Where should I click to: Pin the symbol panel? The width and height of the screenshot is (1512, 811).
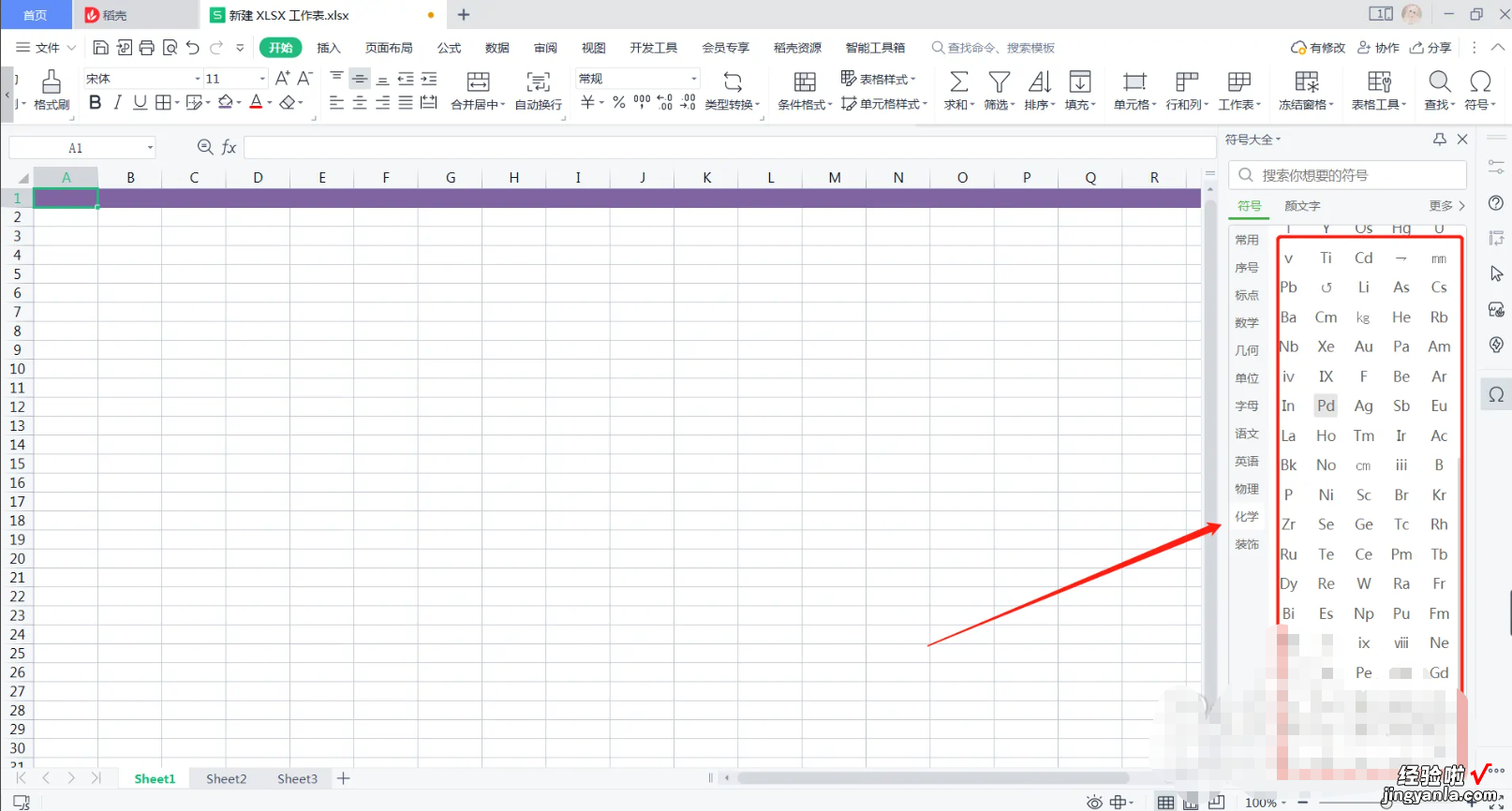pyautogui.click(x=1440, y=139)
